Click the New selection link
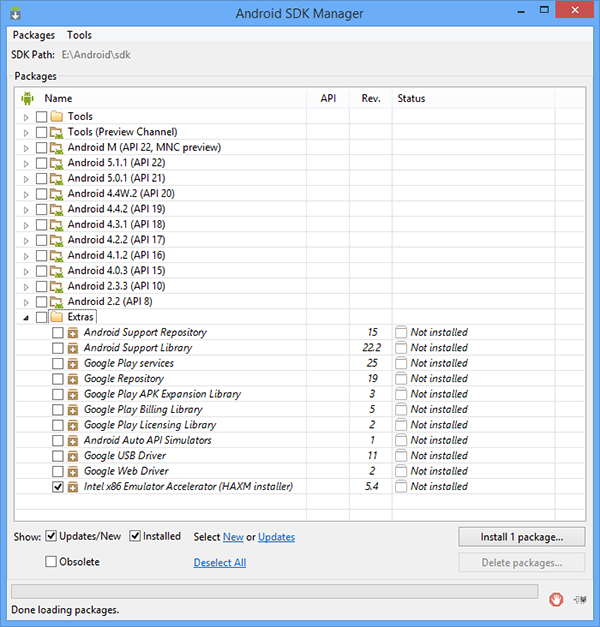 (x=233, y=537)
